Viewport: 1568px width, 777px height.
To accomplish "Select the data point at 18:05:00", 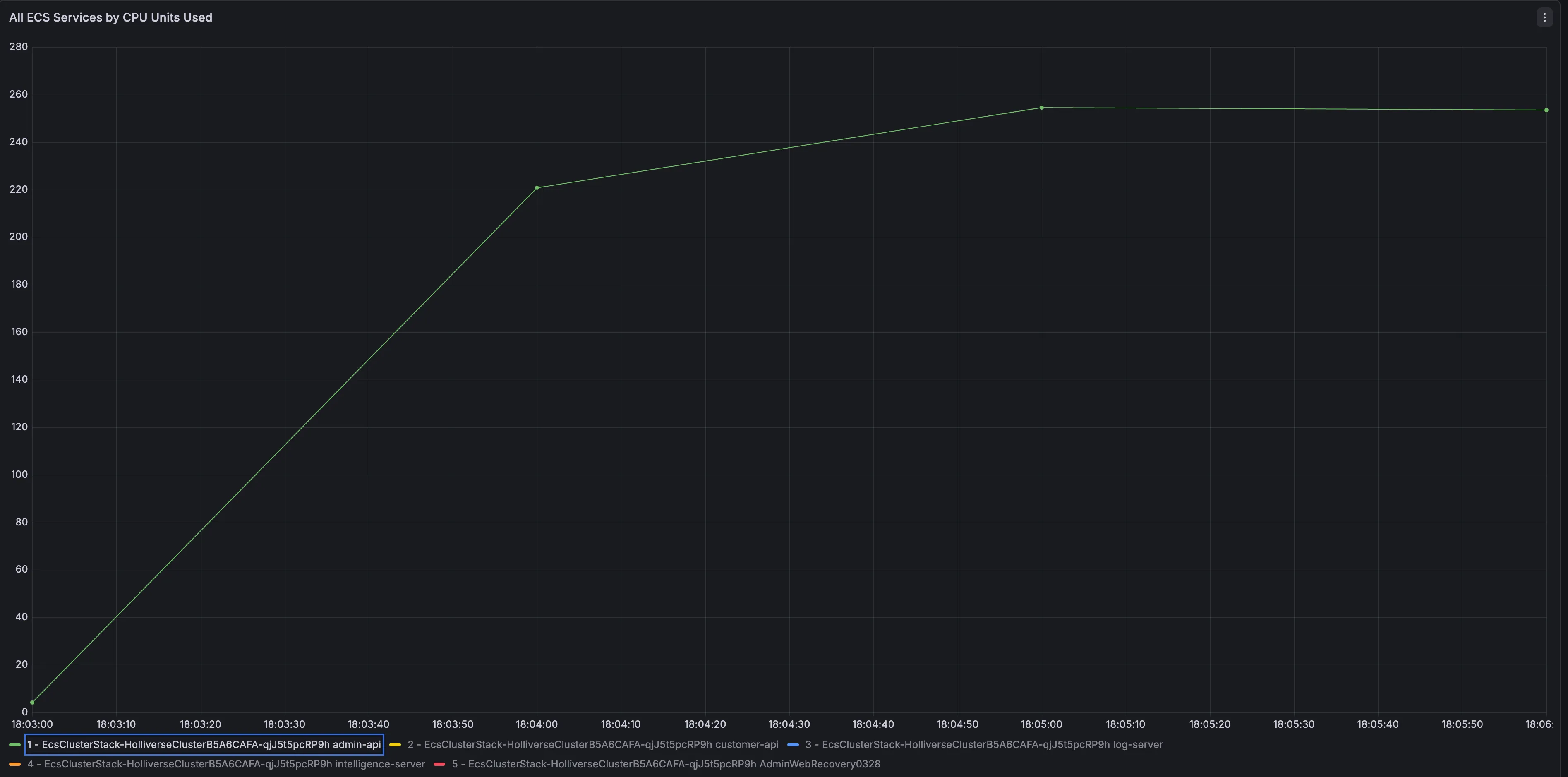I will [x=1041, y=108].
